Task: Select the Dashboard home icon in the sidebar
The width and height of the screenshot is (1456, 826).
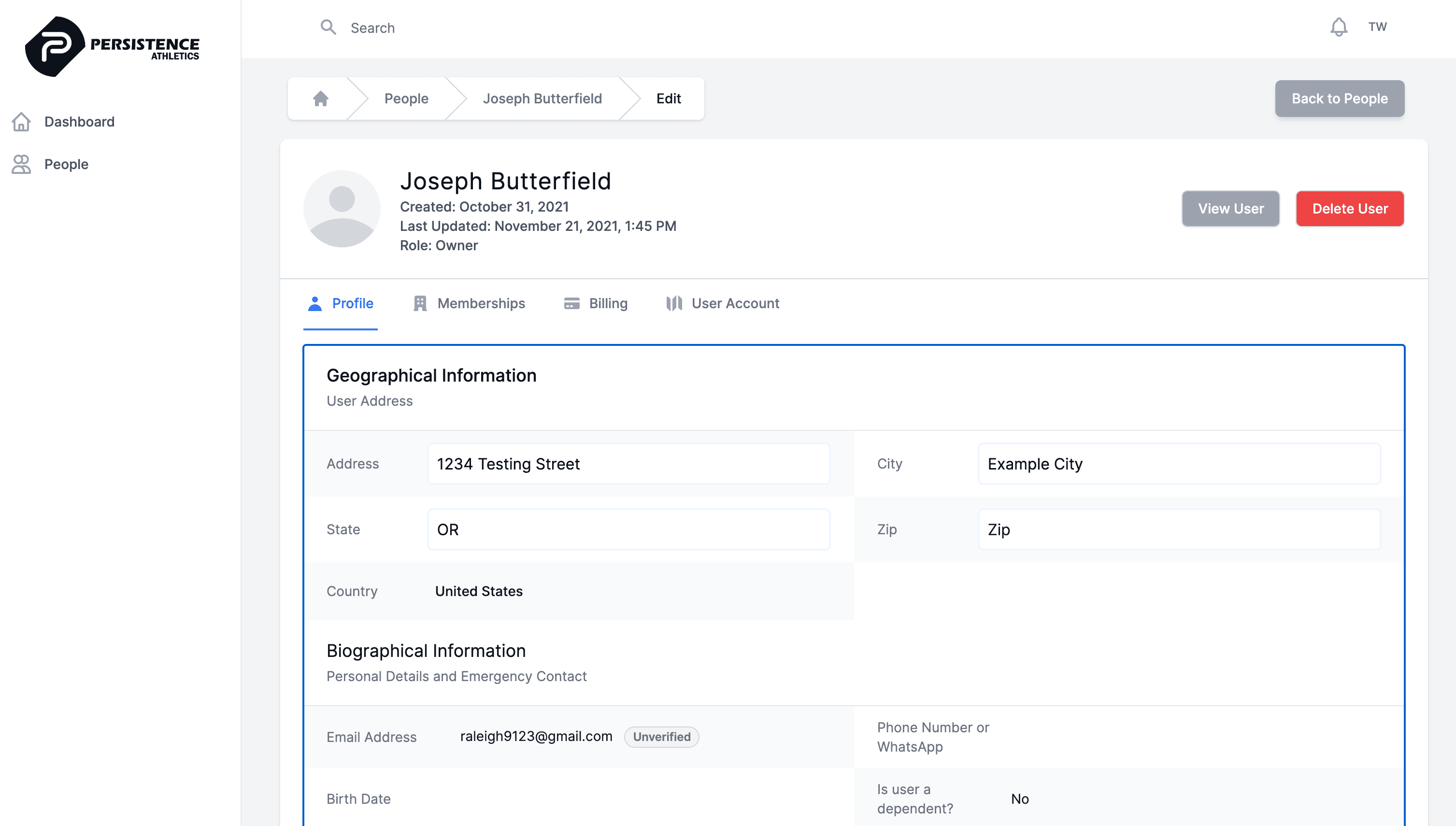Action: 21,121
